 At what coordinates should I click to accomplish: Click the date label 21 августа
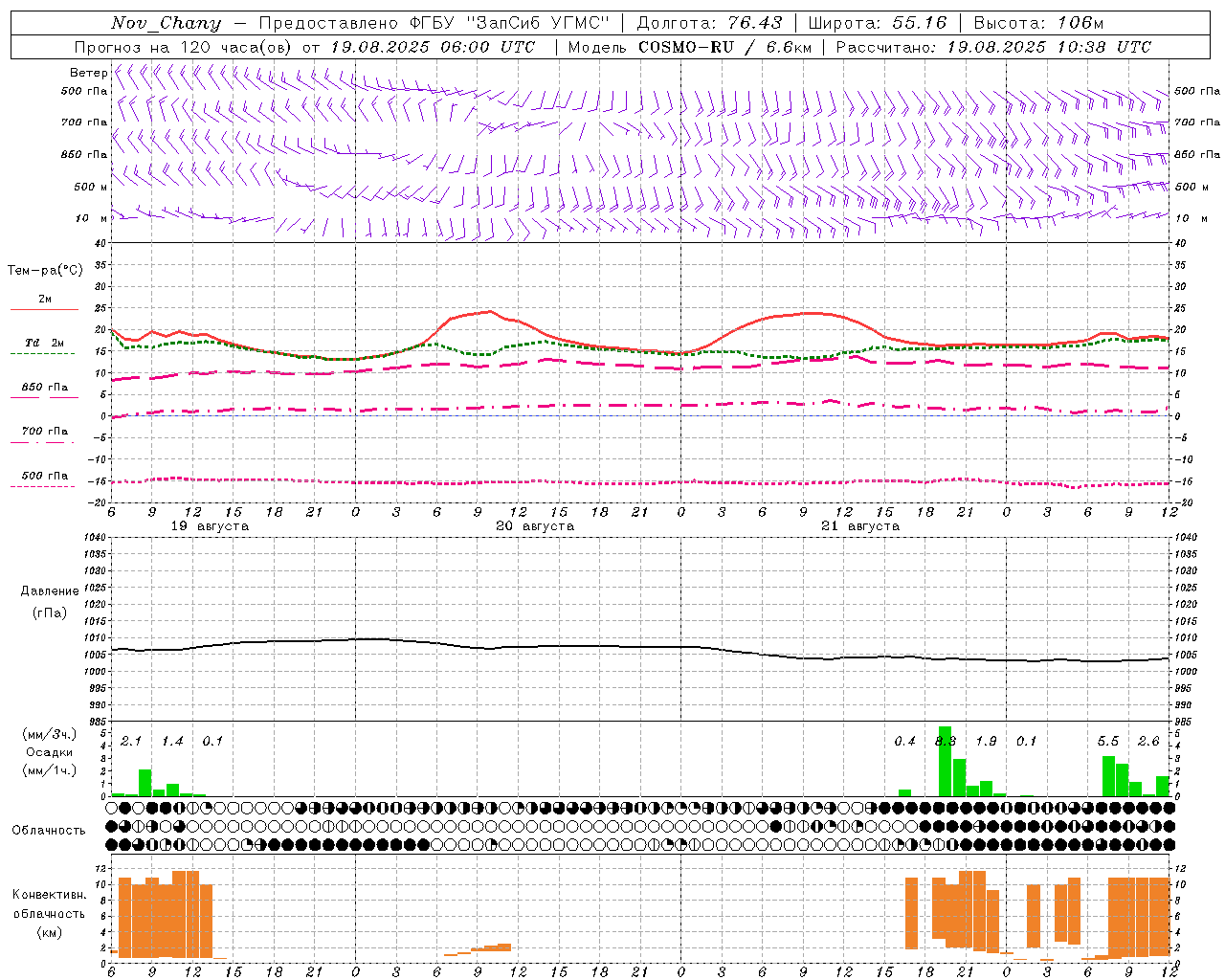point(860,526)
